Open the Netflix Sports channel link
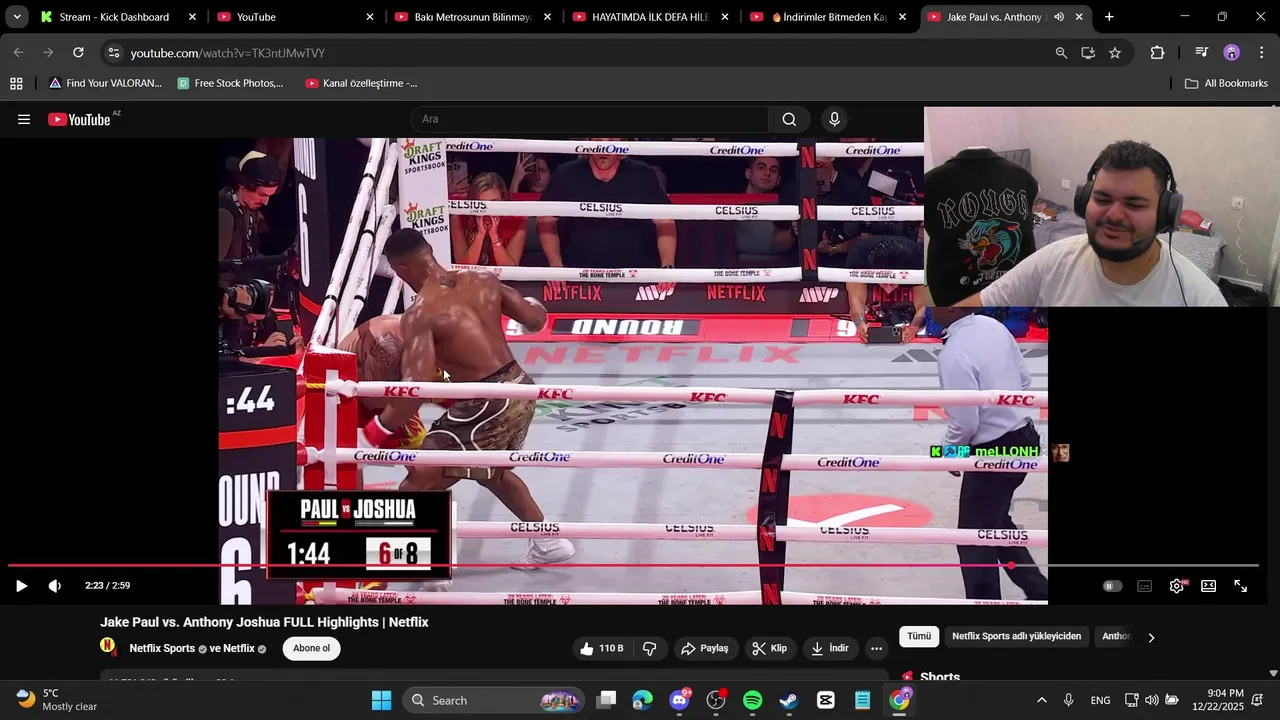The image size is (1280, 720). [162, 648]
